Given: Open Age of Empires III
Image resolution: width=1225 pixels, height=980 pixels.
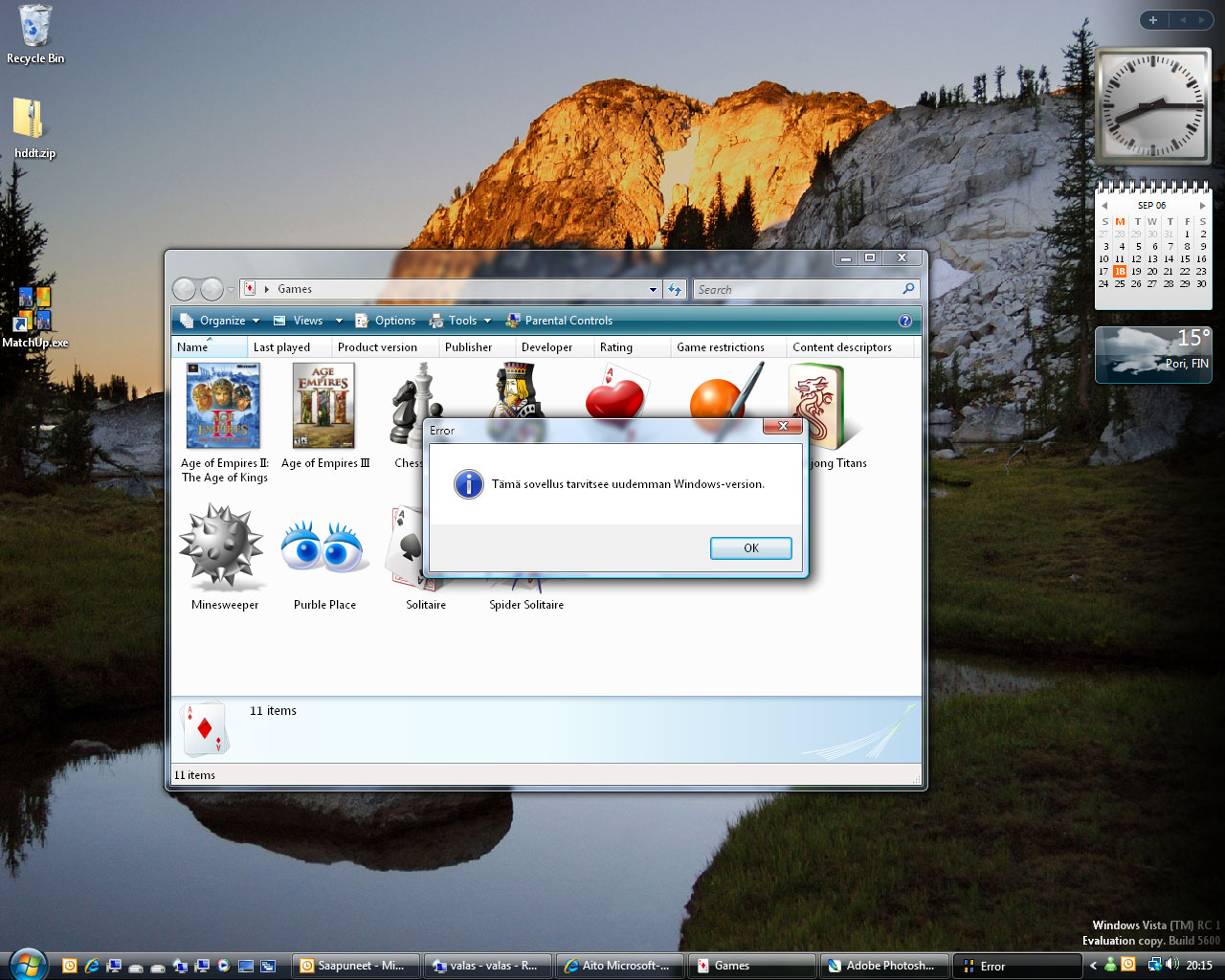Looking at the screenshot, I should coord(325,405).
